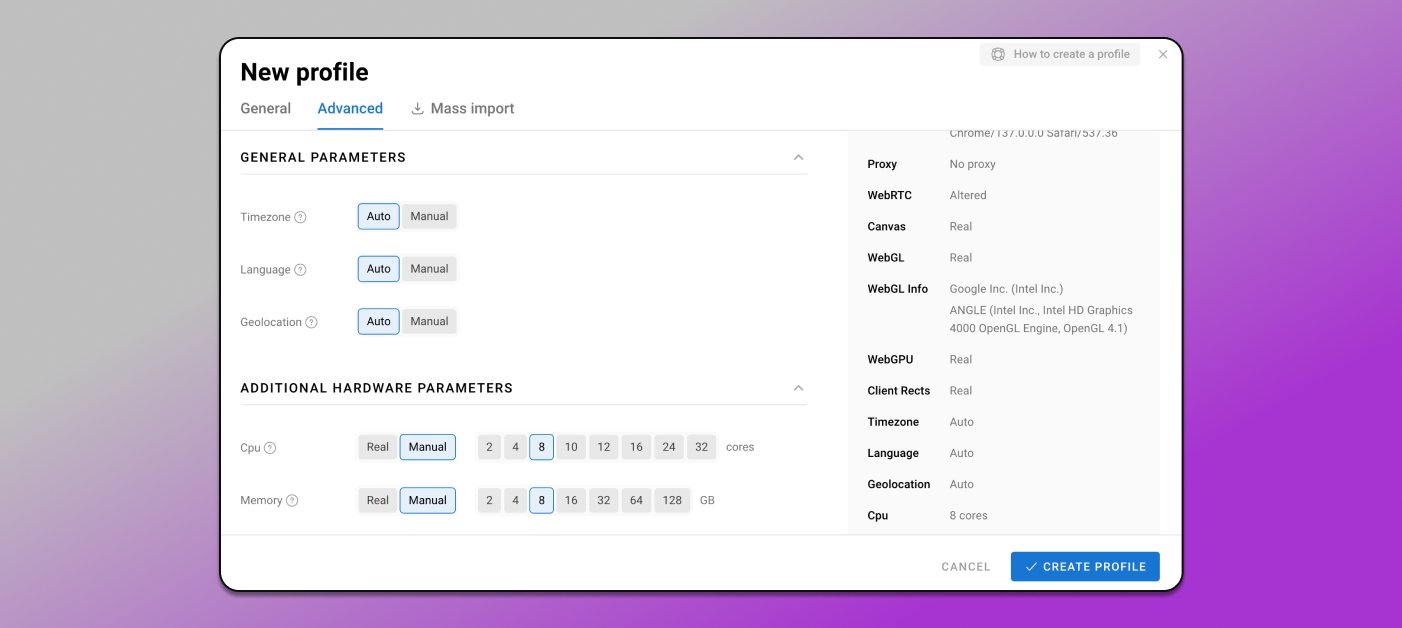Select 128 GB memory
The height and width of the screenshot is (628, 1402).
672,500
